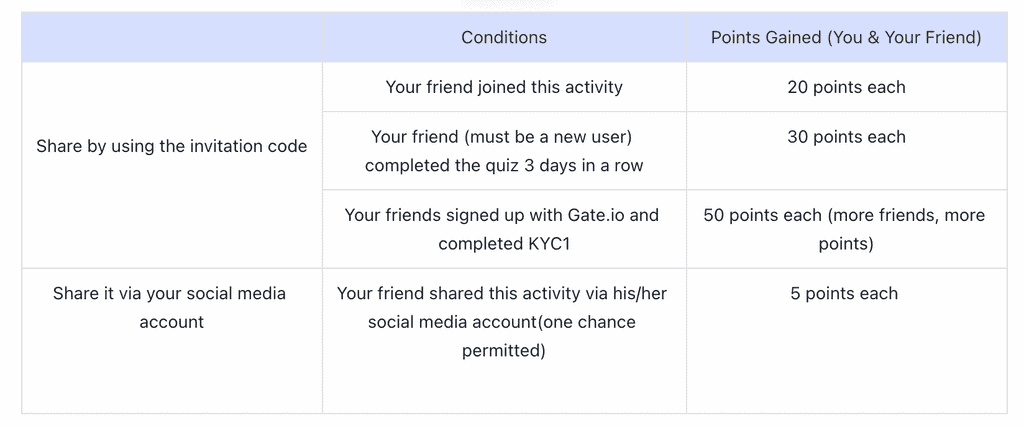Click "Your friends signed up with Gate.io and" line
Screen dimensions: 1024x427
(504, 215)
